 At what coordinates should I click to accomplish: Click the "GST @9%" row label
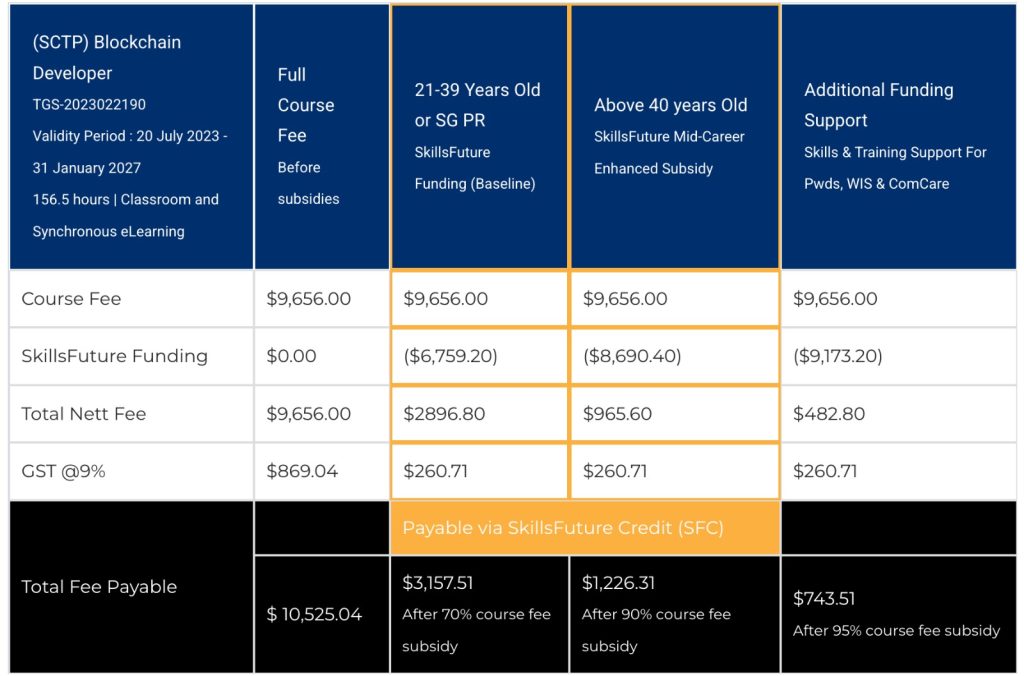(63, 471)
